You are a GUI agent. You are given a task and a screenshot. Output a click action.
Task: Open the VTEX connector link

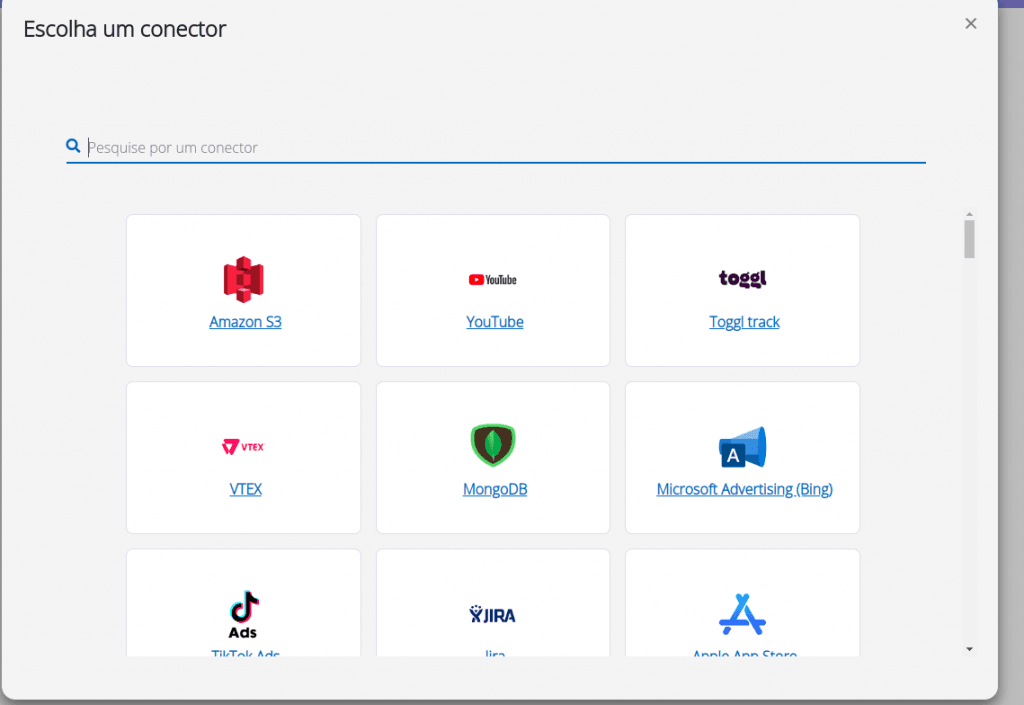(245, 489)
